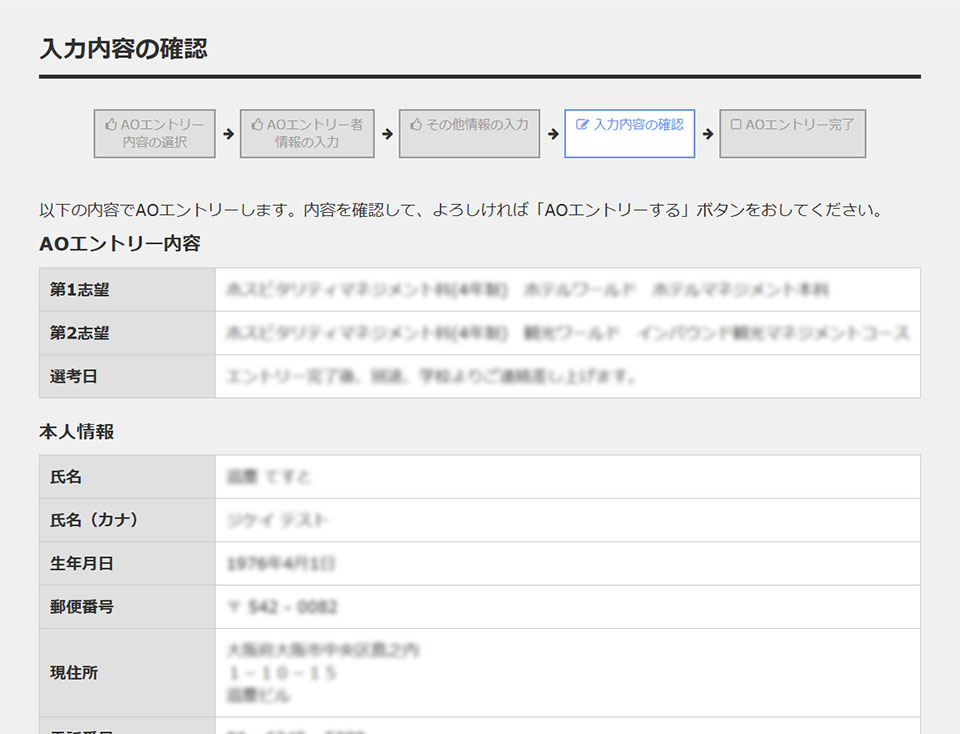Click the 郵便番号 postal code value
The image size is (960, 734).
(282, 607)
